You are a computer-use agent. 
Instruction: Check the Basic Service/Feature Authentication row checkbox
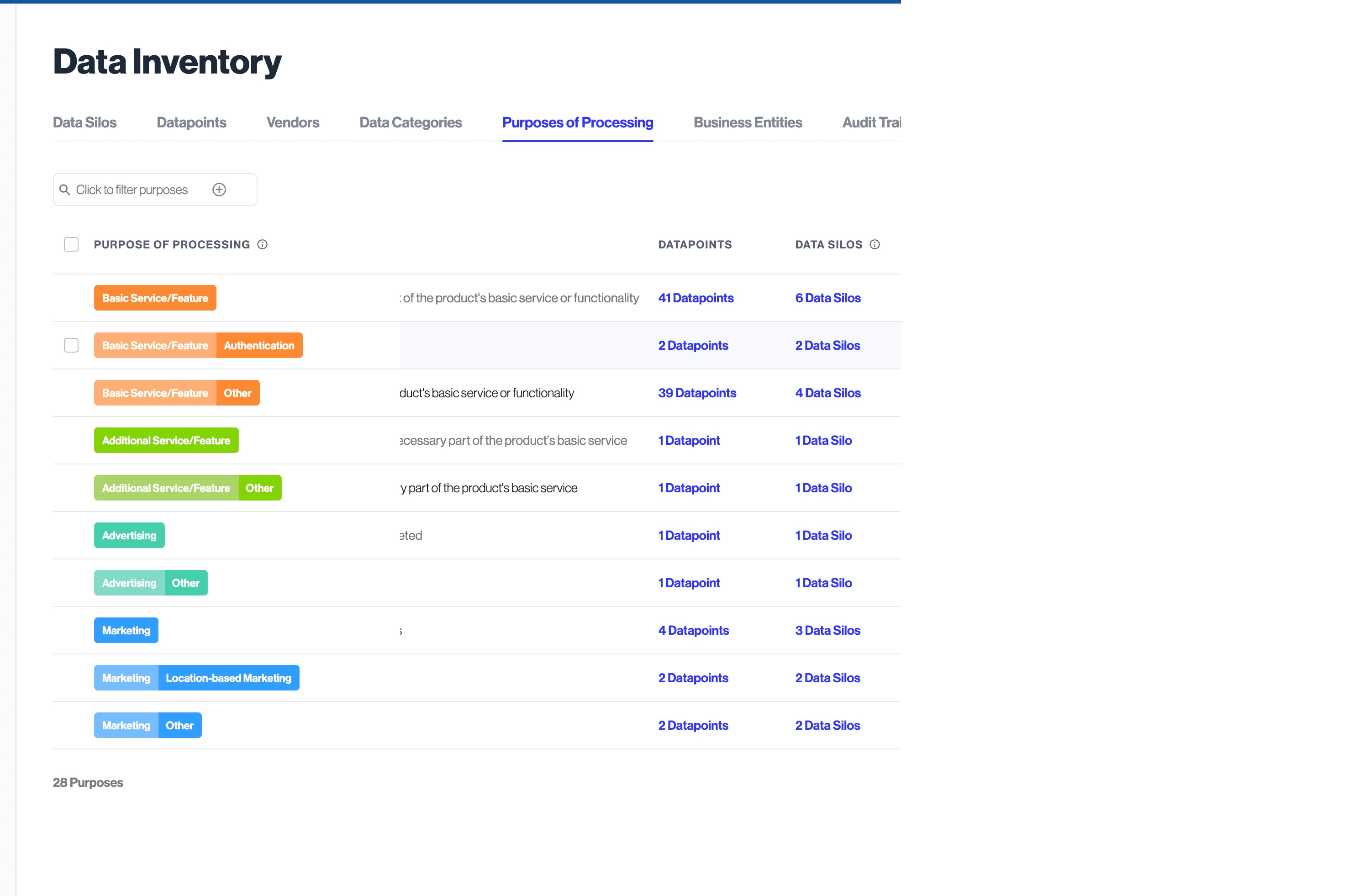tap(71, 345)
